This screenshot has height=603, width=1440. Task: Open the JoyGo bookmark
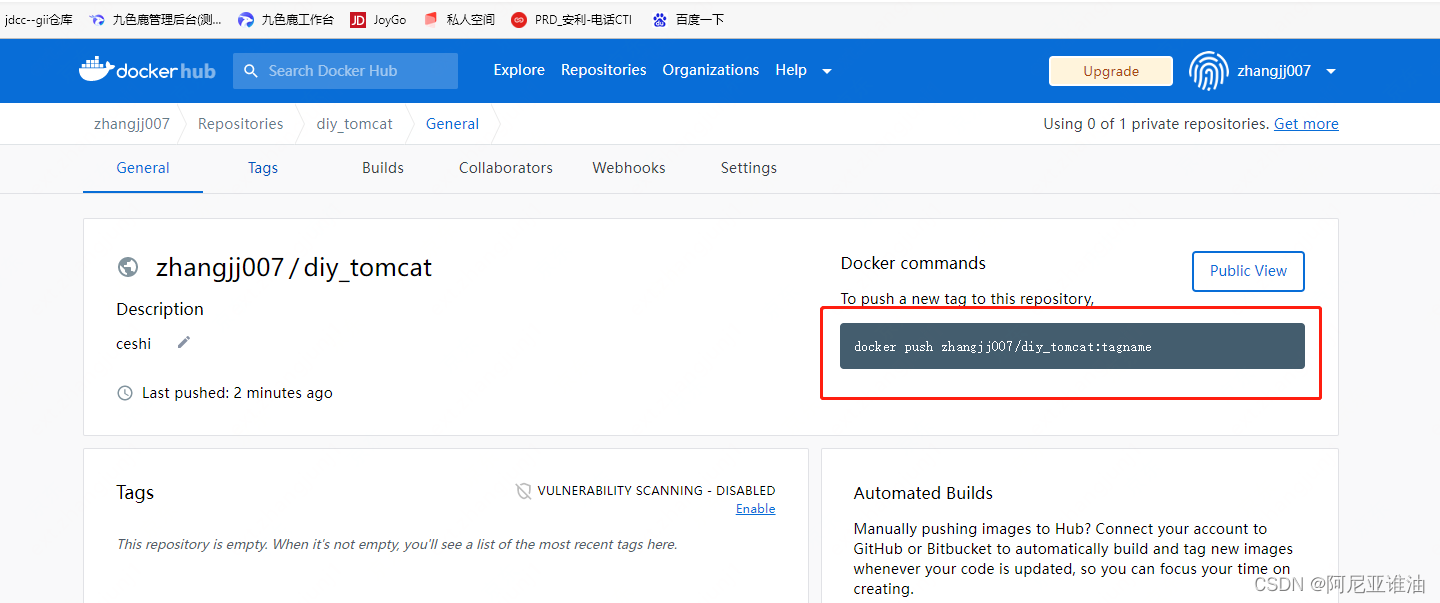coord(378,19)
